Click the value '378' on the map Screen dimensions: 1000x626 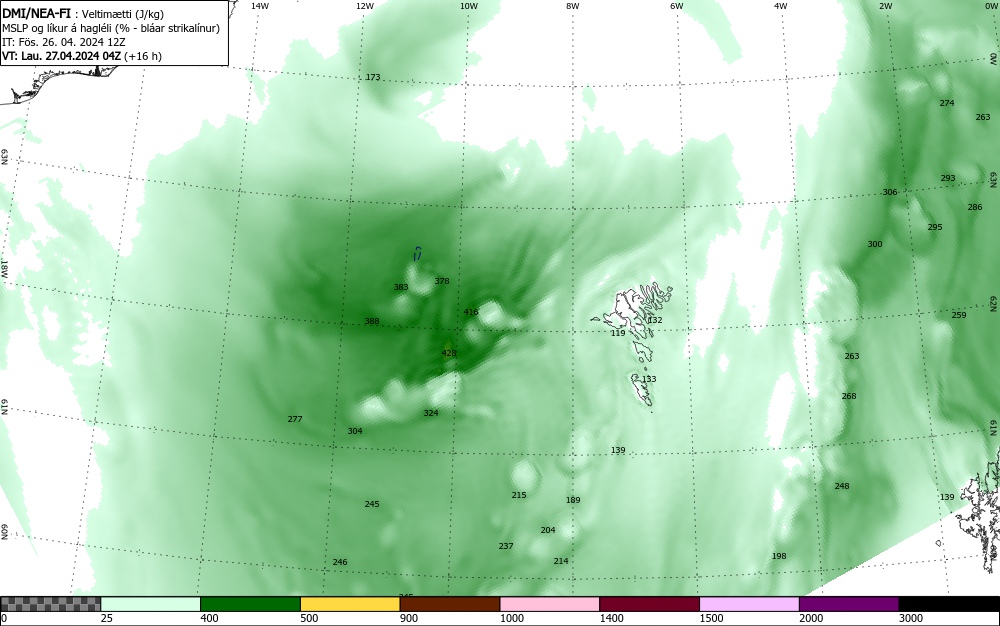(442, 281)
